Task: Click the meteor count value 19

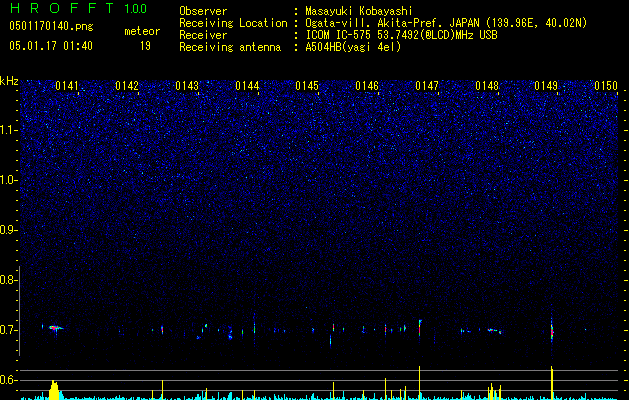Action: point(145,46)
